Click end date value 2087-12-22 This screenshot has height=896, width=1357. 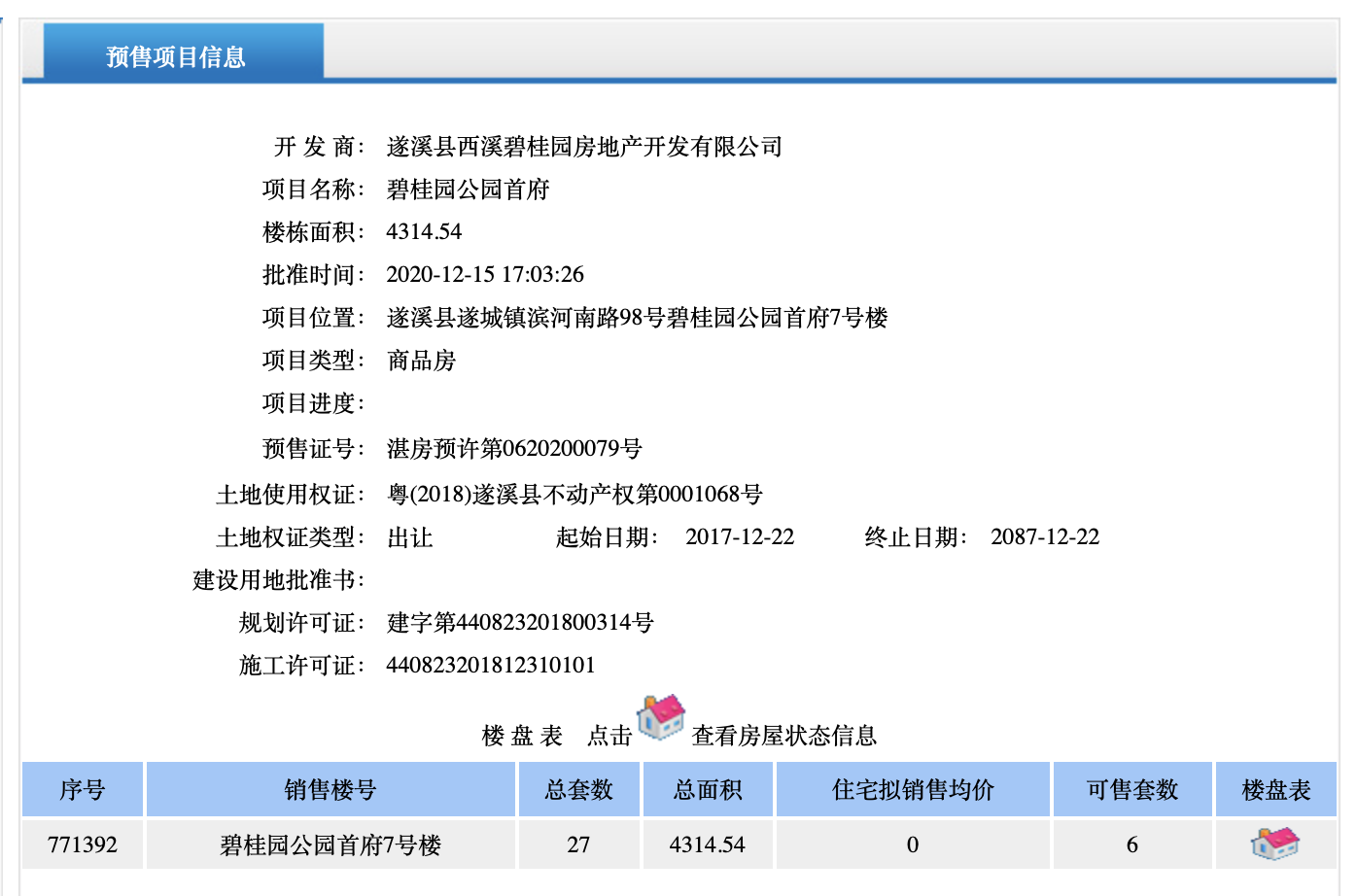tap(1045, 536)
